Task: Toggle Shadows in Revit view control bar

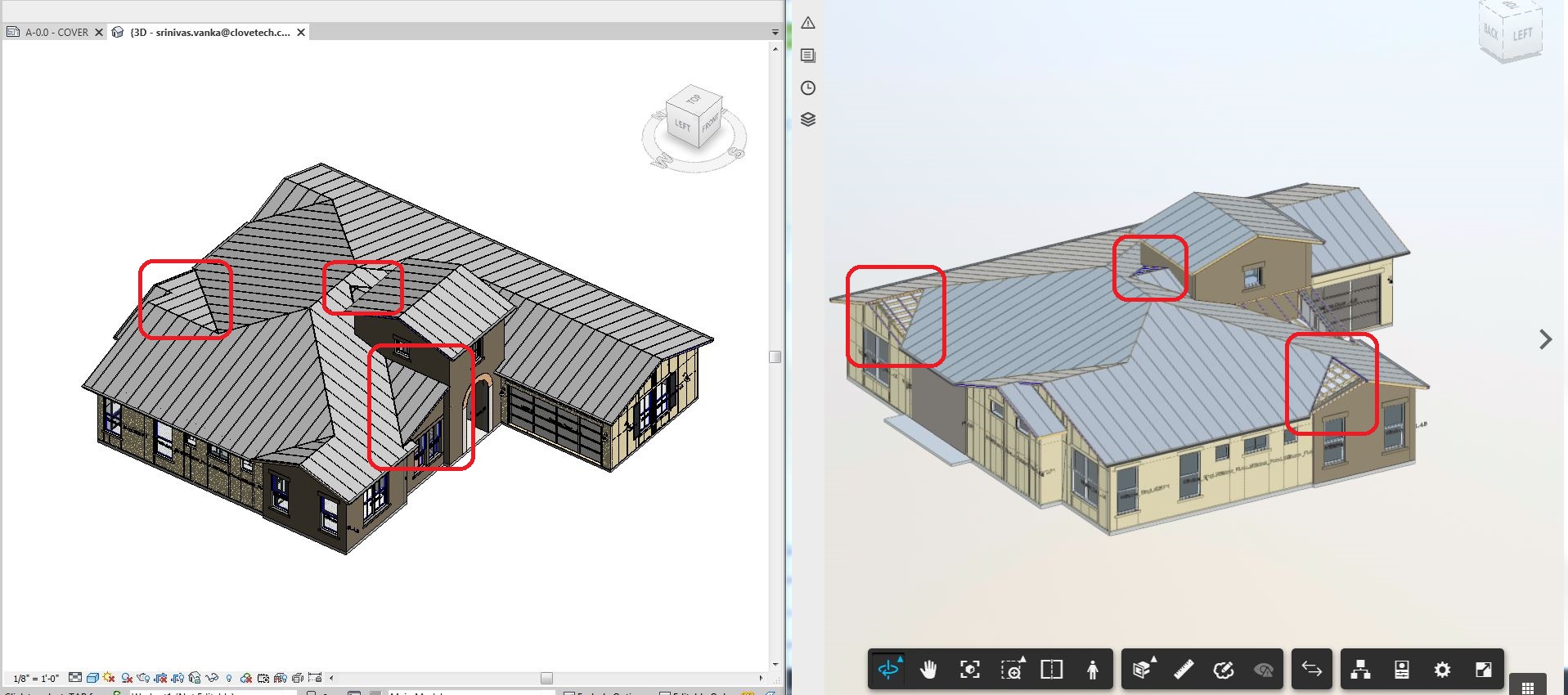Action: (127, 678)
